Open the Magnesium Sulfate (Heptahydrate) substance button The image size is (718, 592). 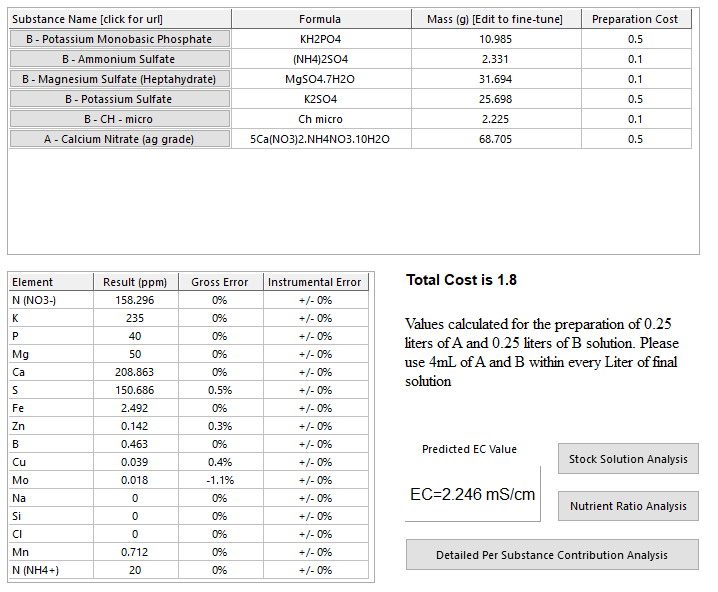point(120,79)
